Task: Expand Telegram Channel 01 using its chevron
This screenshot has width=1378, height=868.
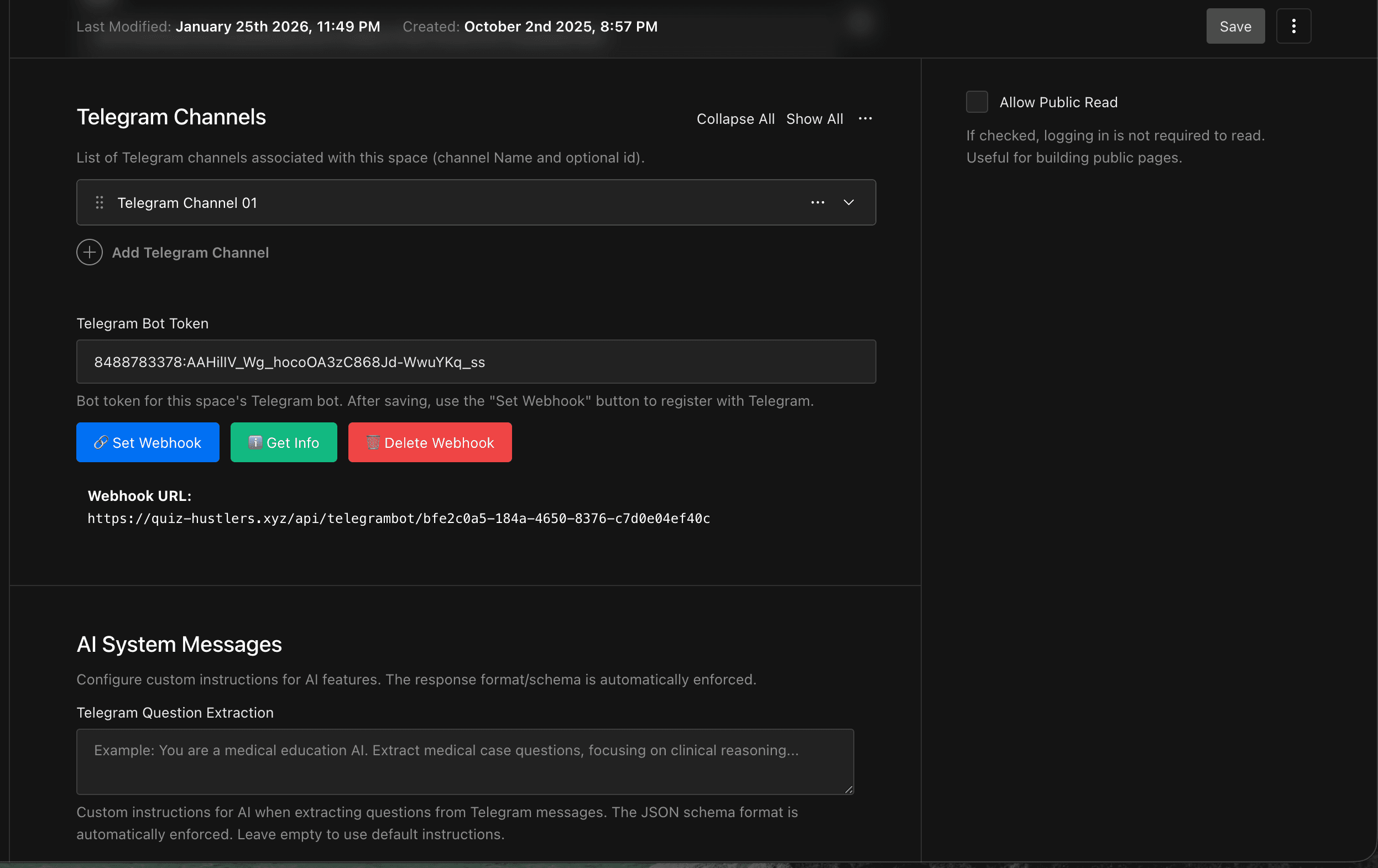Action: click(849, 202)
